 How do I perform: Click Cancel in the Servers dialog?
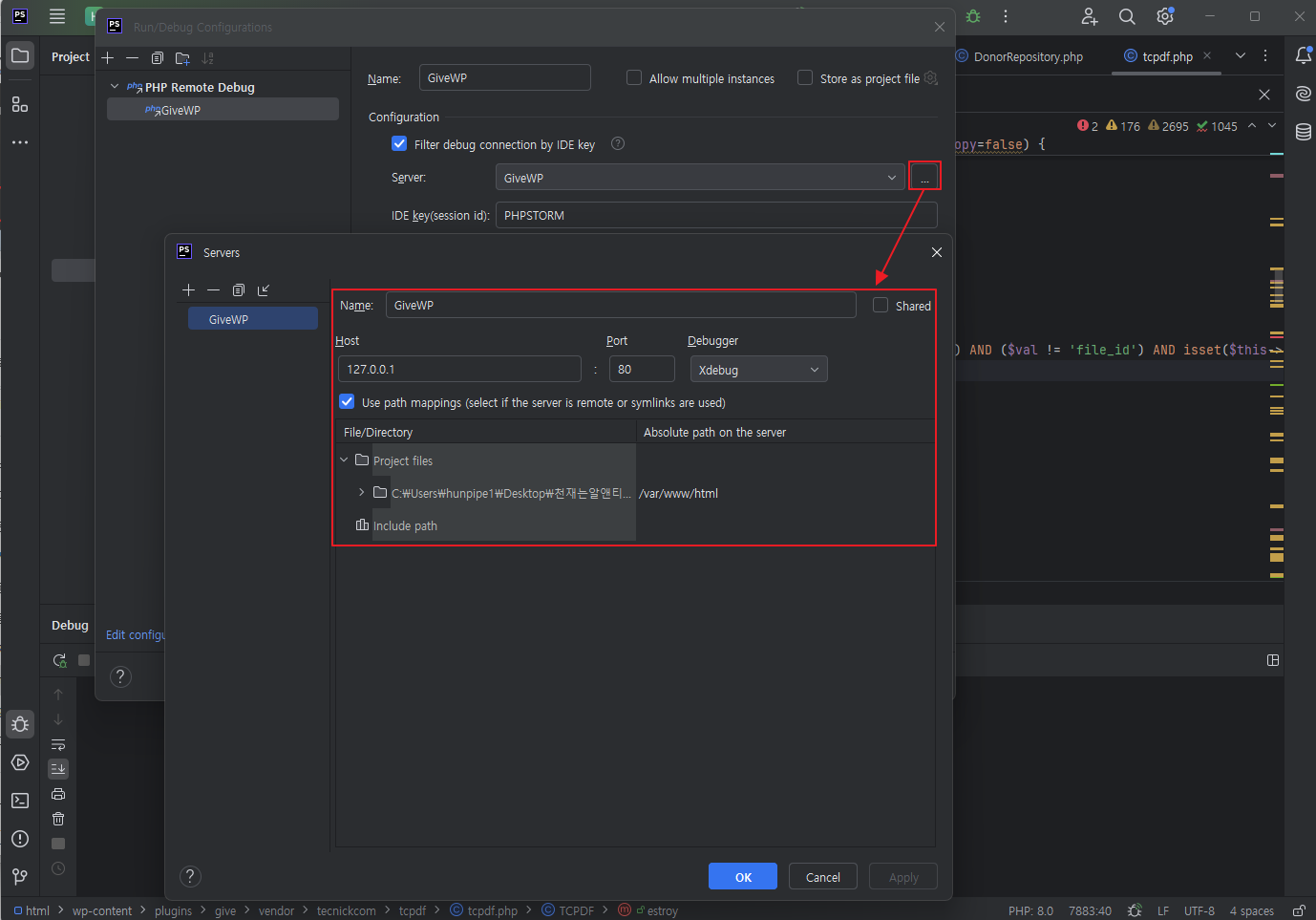(823, 877)
